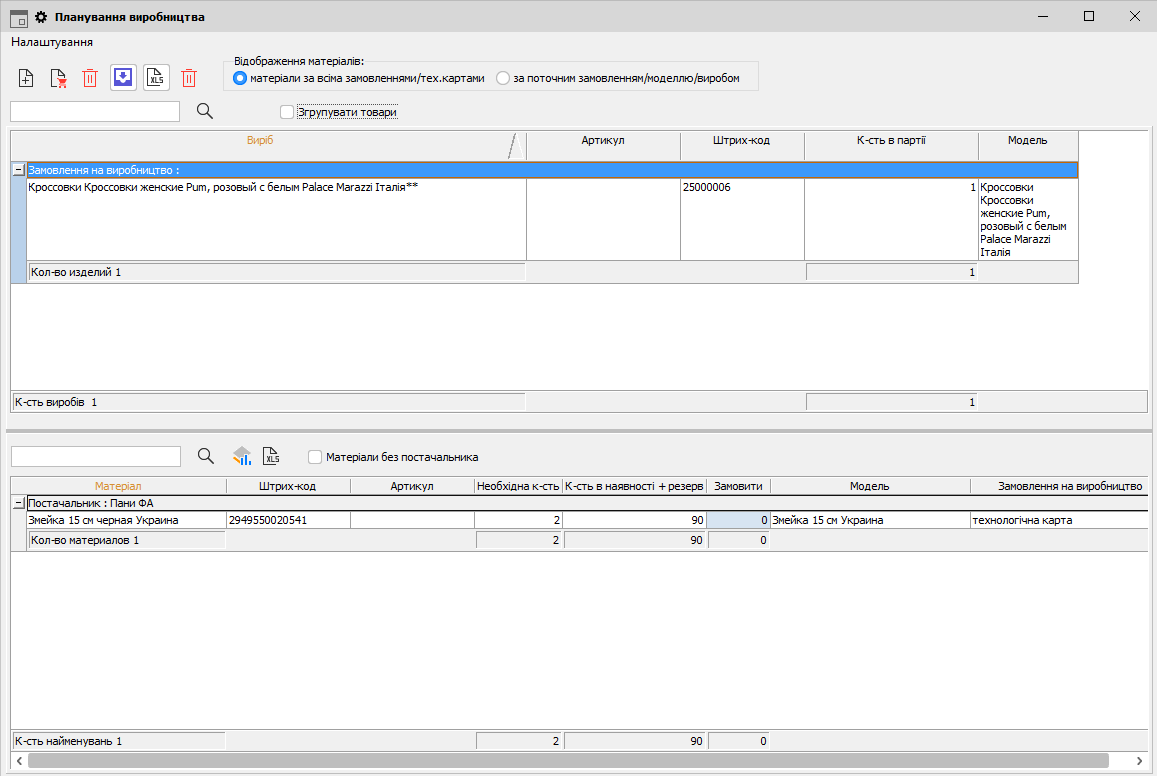Click the add new document icon
This screenshot has height=776, width=1157.
click(27, 78)
